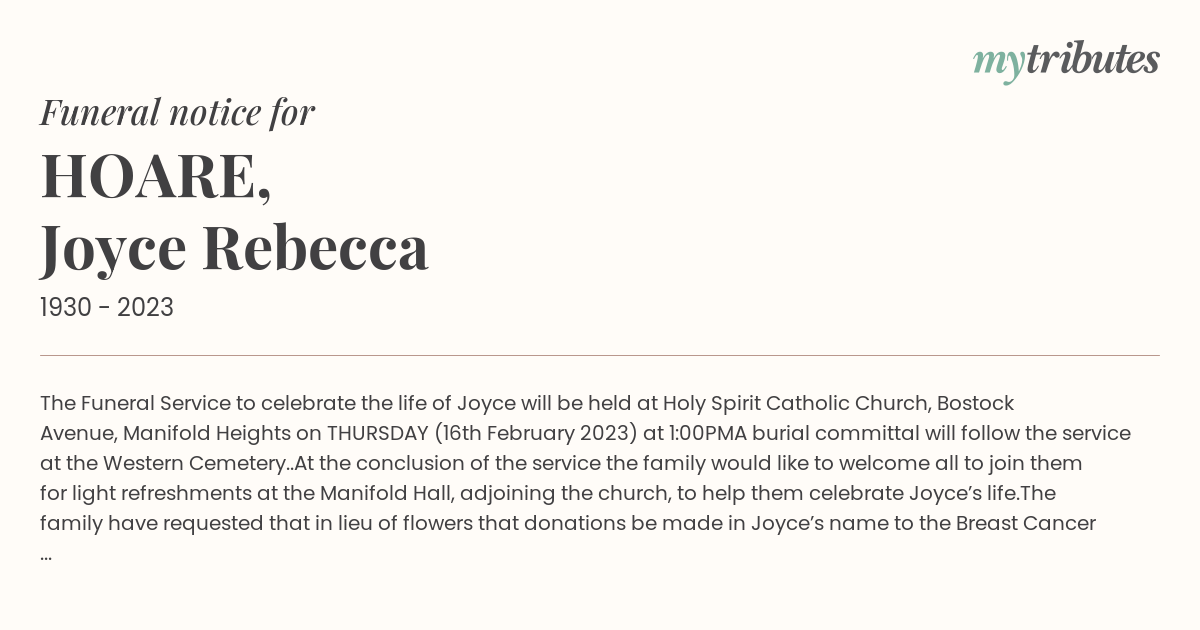Expand the truncated text ellipsis

[46, 554]
